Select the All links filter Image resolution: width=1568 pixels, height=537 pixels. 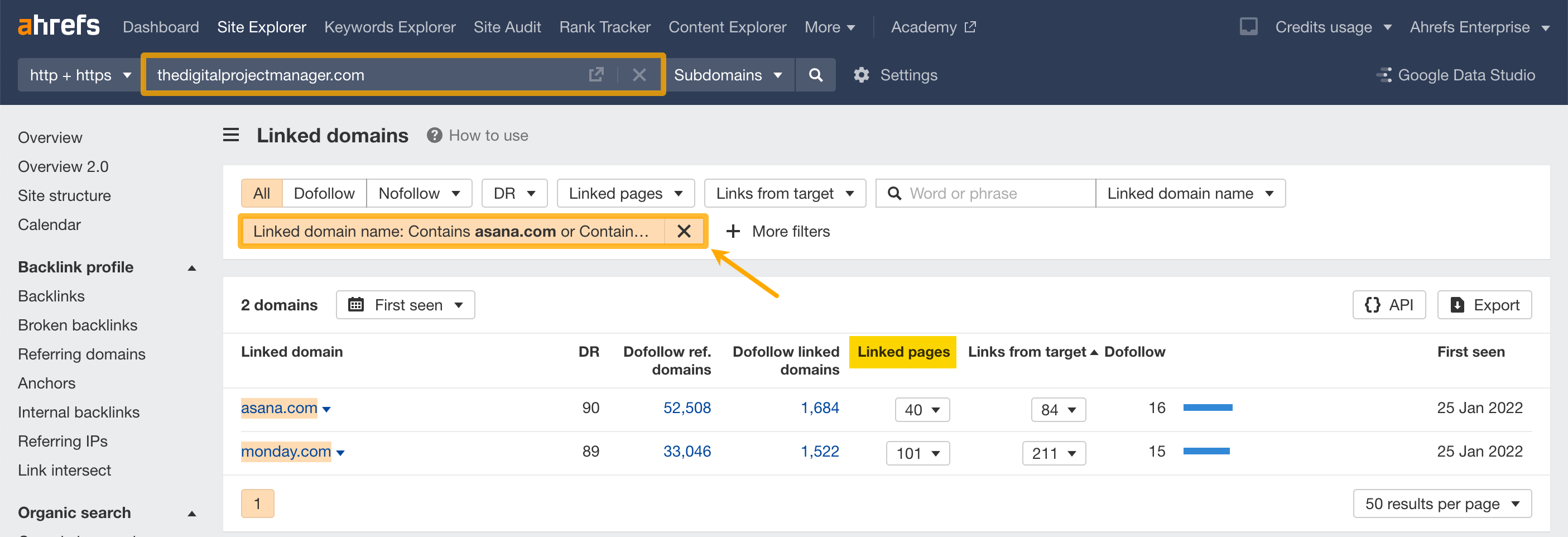pos(262,193)
